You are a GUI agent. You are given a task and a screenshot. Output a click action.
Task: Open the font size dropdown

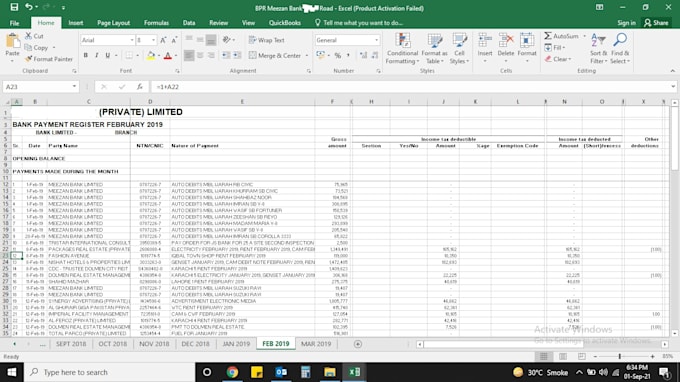(x=153, y=40)
